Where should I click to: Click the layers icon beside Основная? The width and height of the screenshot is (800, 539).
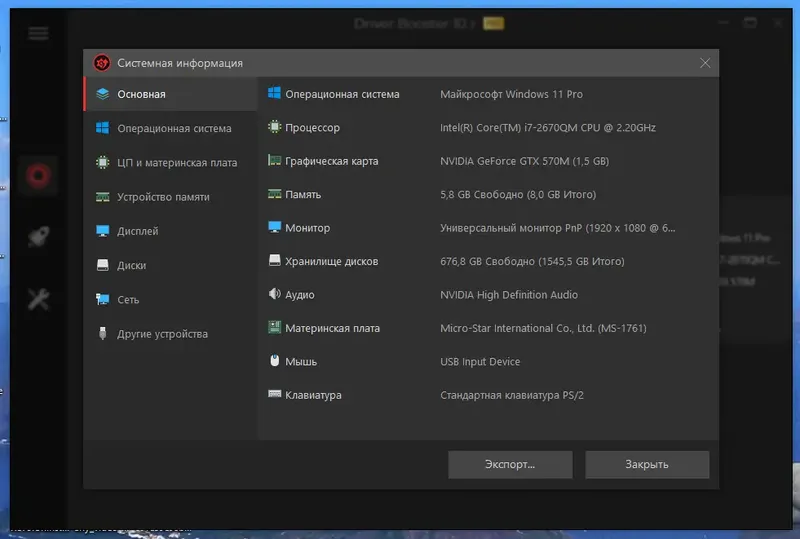103,94
